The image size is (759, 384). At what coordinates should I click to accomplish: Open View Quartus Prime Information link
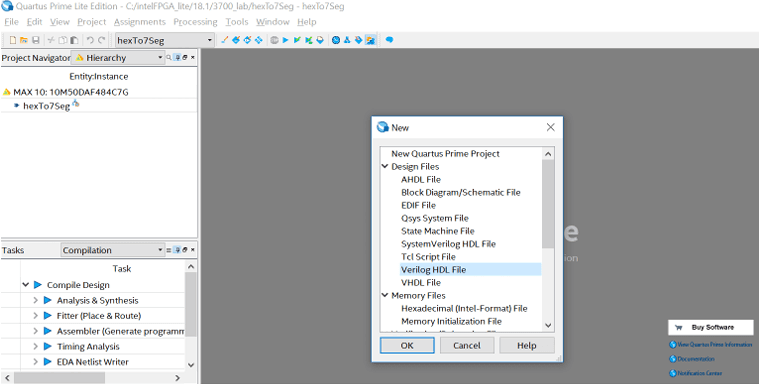(711, 344)
